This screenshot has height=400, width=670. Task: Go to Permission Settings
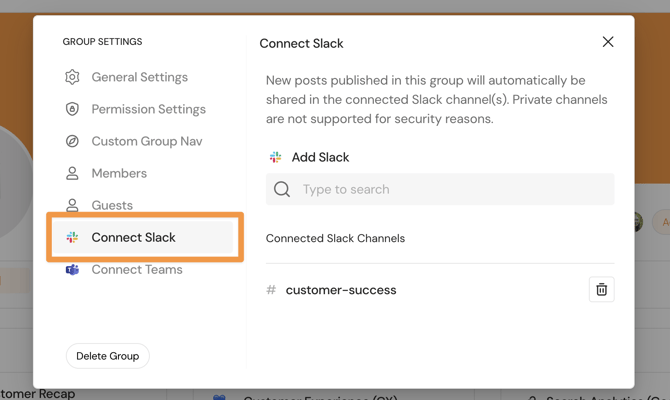(x=148, y=109)
